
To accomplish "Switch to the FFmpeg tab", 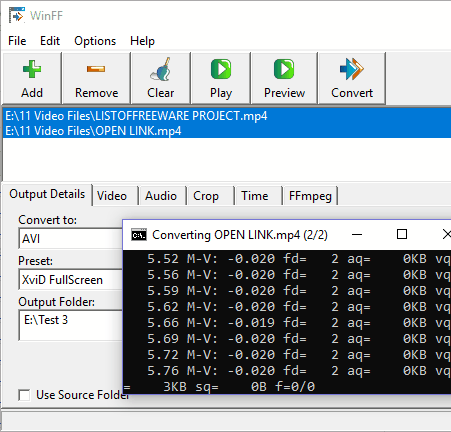I will pyautogui.click(x=310, y=196).
